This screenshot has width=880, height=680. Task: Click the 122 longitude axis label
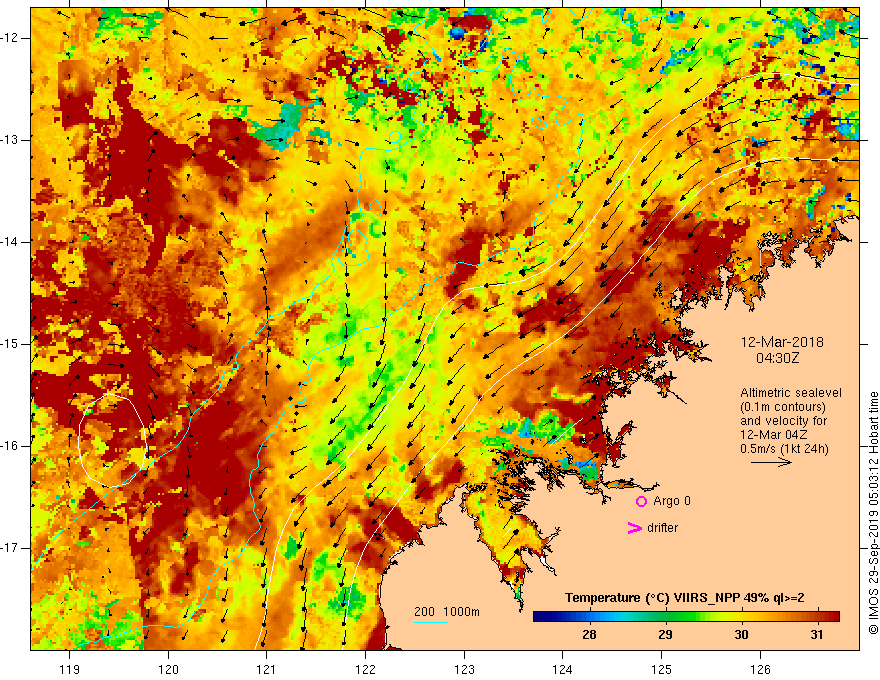(x=365, y=669)
